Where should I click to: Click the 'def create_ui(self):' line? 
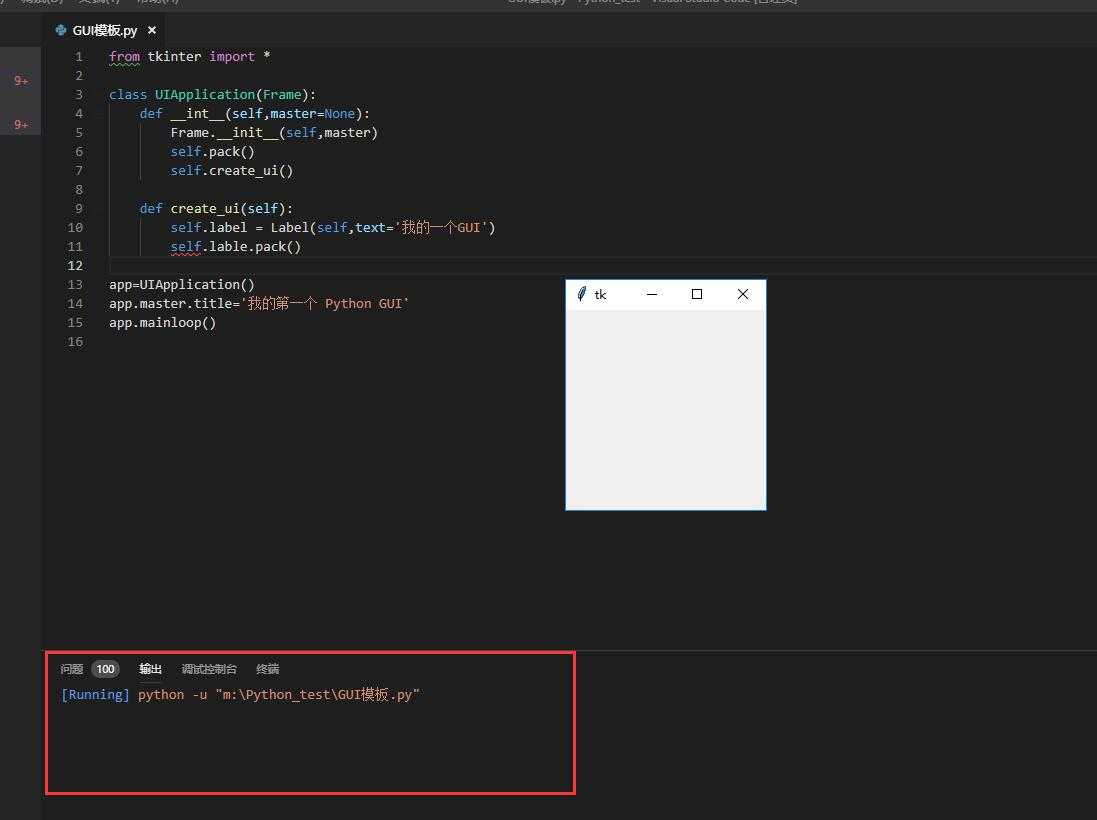[x=216, y=208]
